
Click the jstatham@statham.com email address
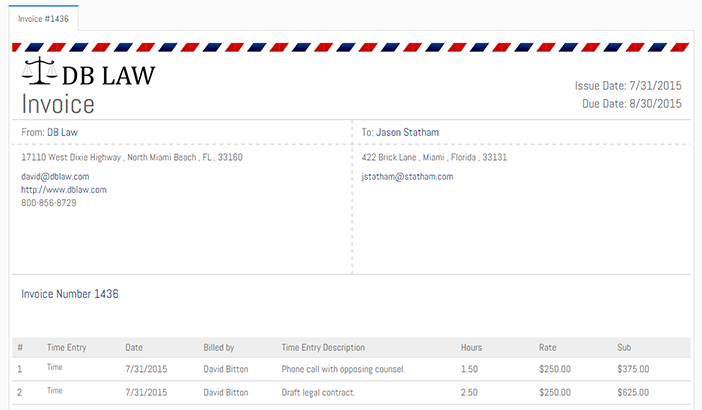[407, 176]
